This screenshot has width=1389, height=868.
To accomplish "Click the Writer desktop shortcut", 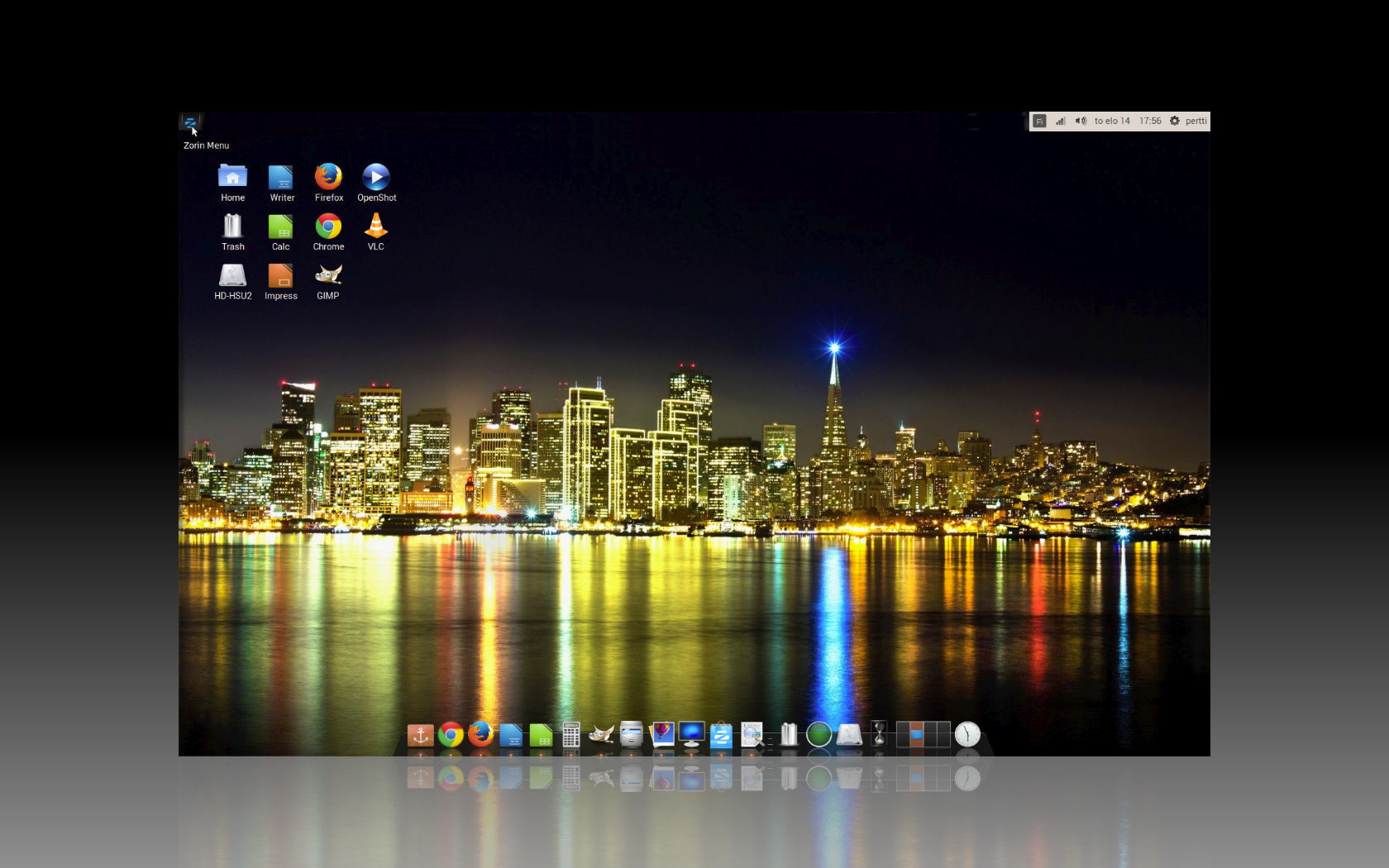I will [281, 178].
